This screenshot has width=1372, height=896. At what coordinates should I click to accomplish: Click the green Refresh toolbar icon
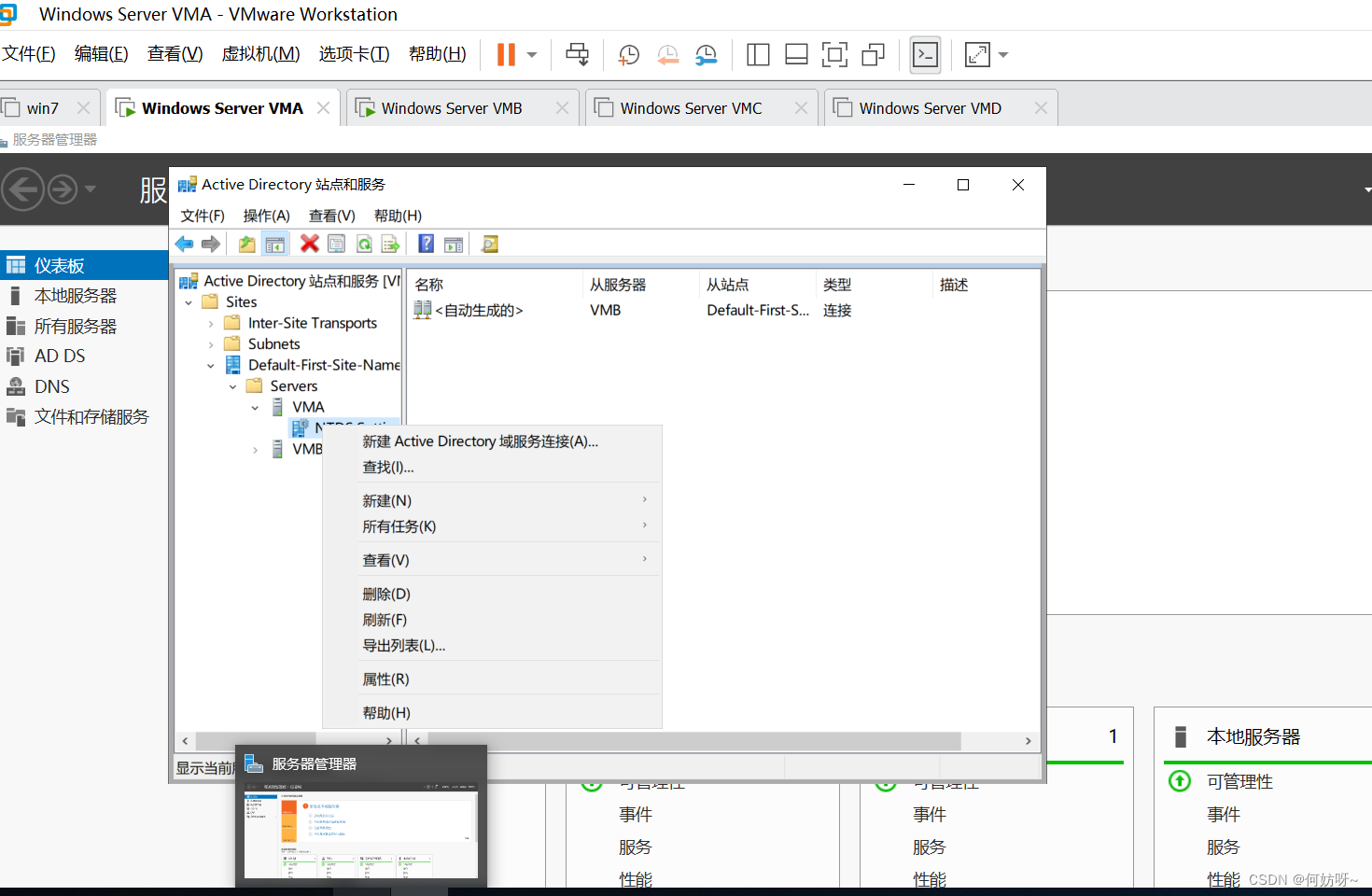[364, 245]
